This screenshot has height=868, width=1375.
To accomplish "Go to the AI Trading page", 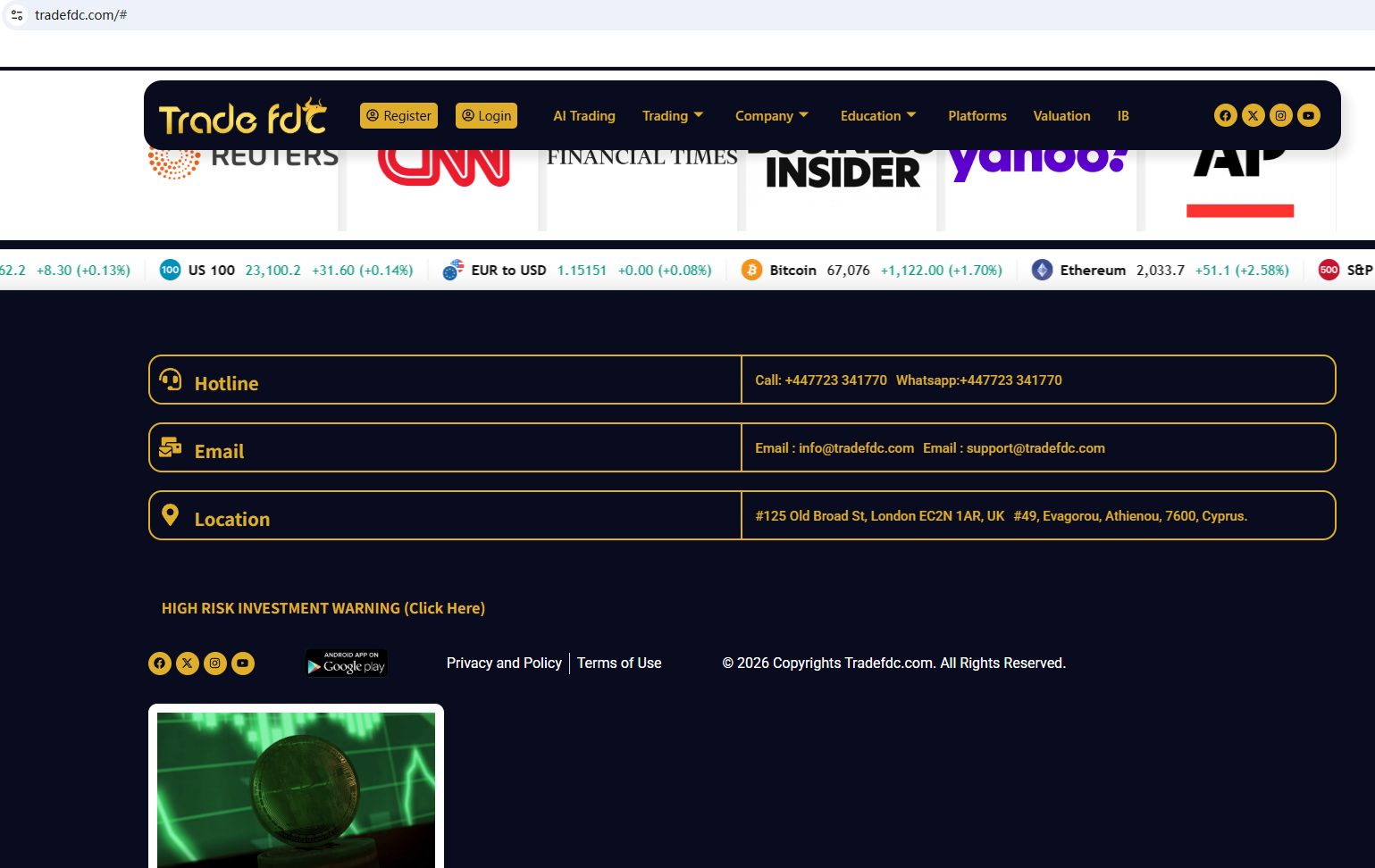I will (583, 116).
